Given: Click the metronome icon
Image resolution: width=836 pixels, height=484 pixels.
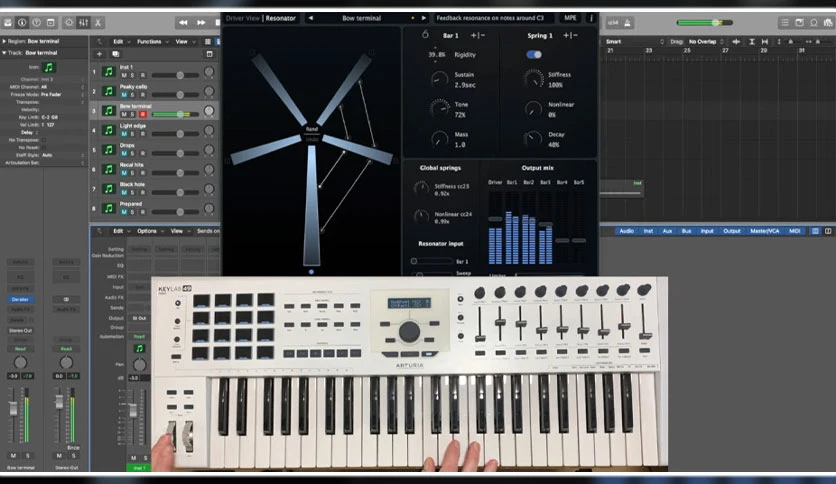Looking at the screenshot, I should click(x=628, y=22).
